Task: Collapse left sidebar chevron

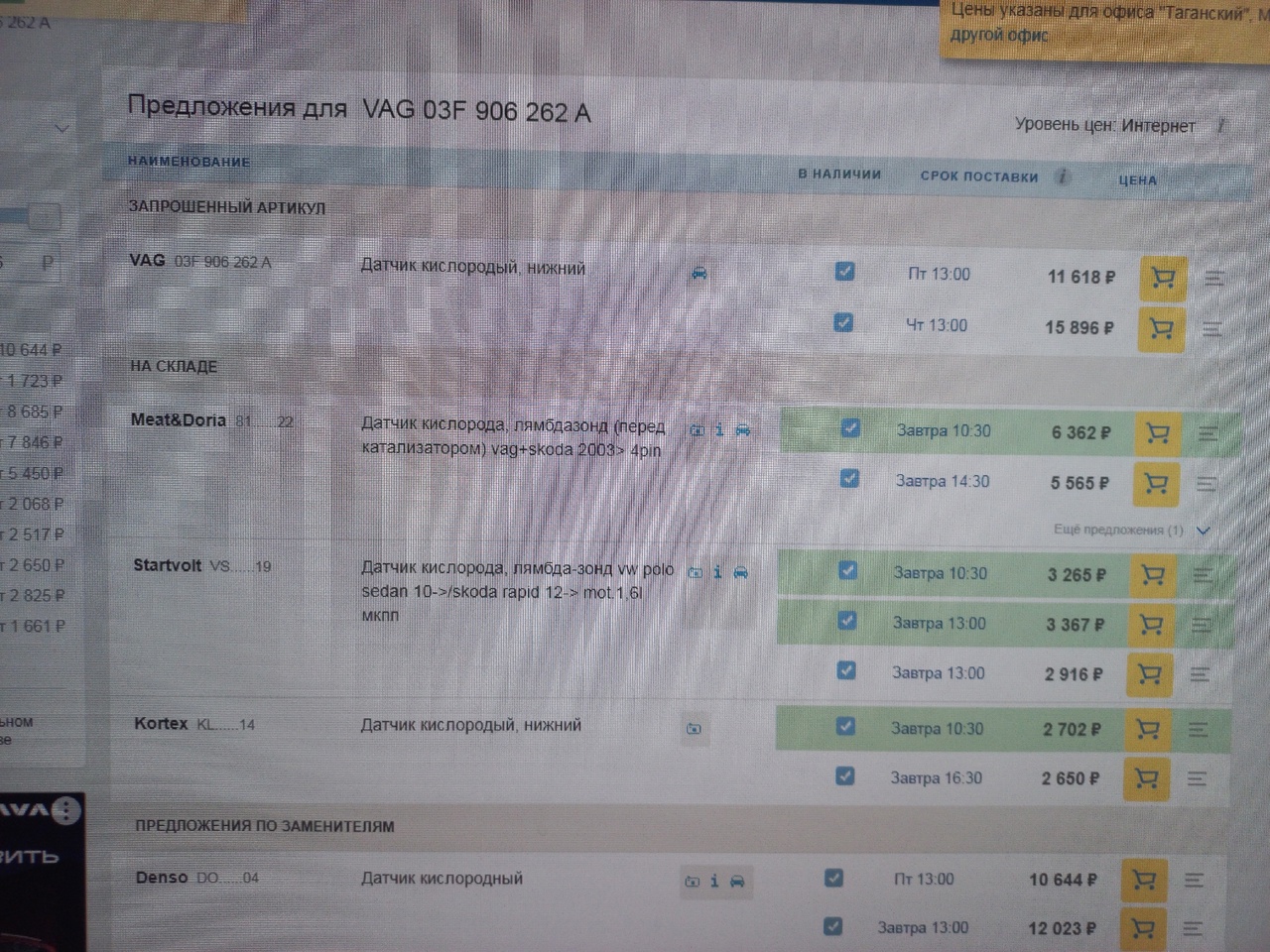Action: 62,128
